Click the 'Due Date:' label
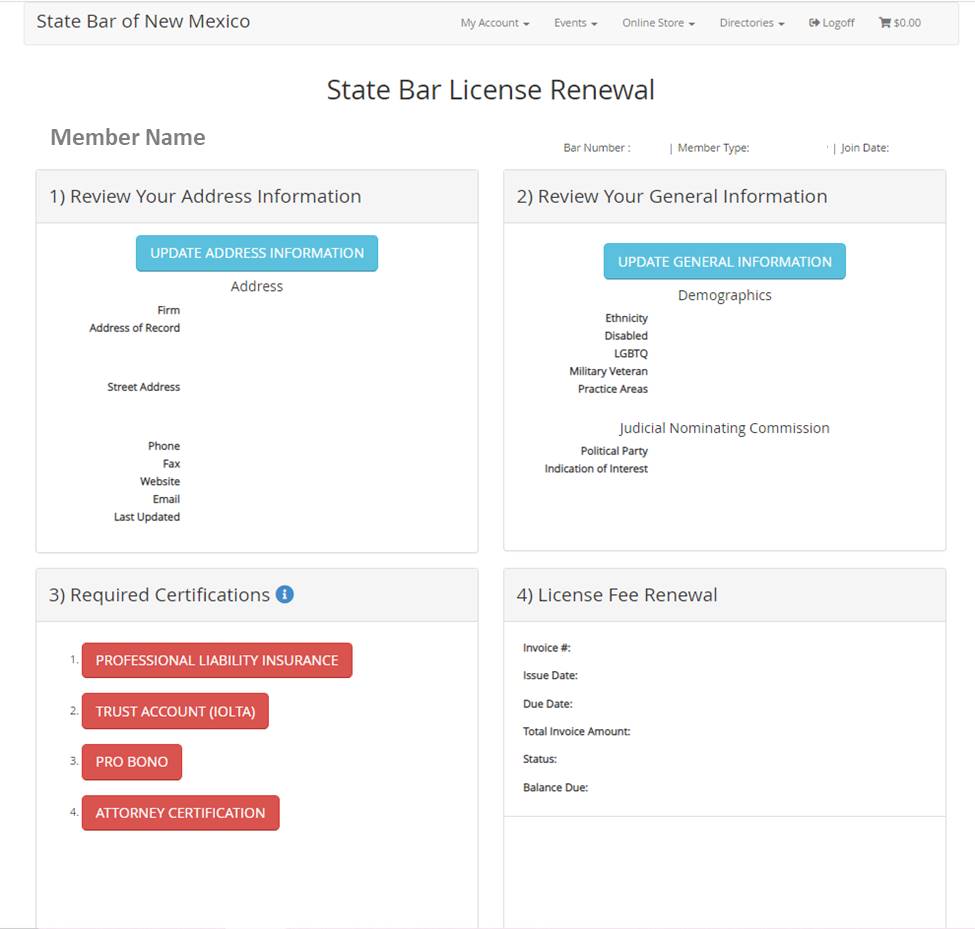Screen dimensions: 975x929 [548, 704]
